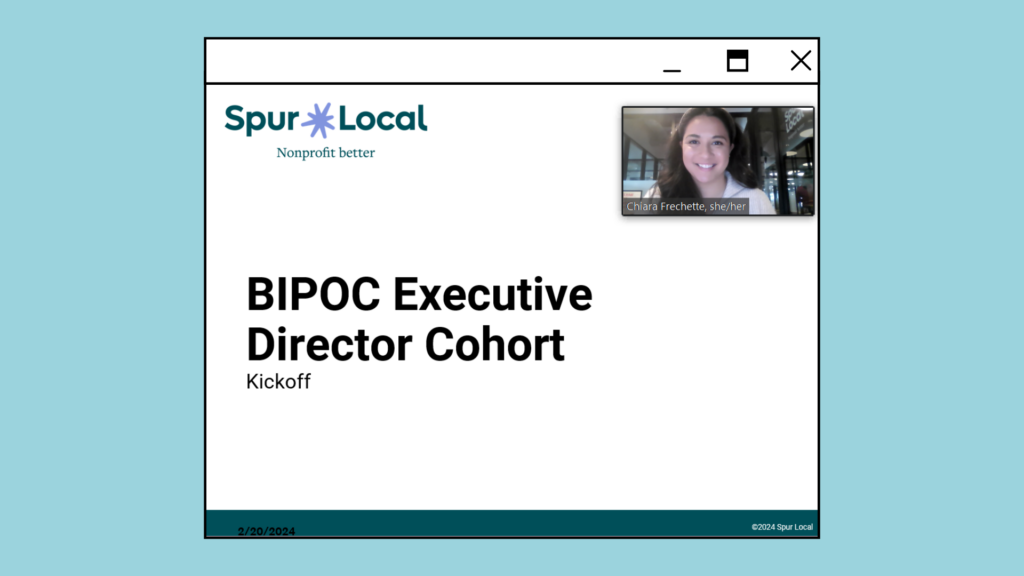Screen dimensions: 1024x576
Task: Click the 'Nonprofit better' tagline
Action: (x=325, y=153)
